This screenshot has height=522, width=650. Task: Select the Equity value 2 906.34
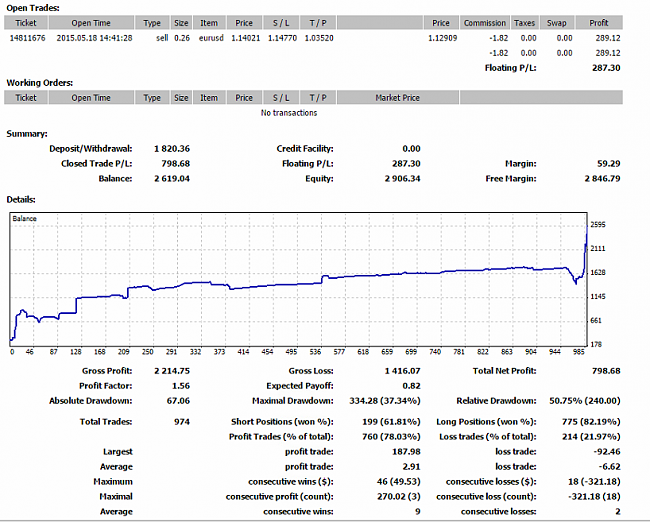coord(402,179)
